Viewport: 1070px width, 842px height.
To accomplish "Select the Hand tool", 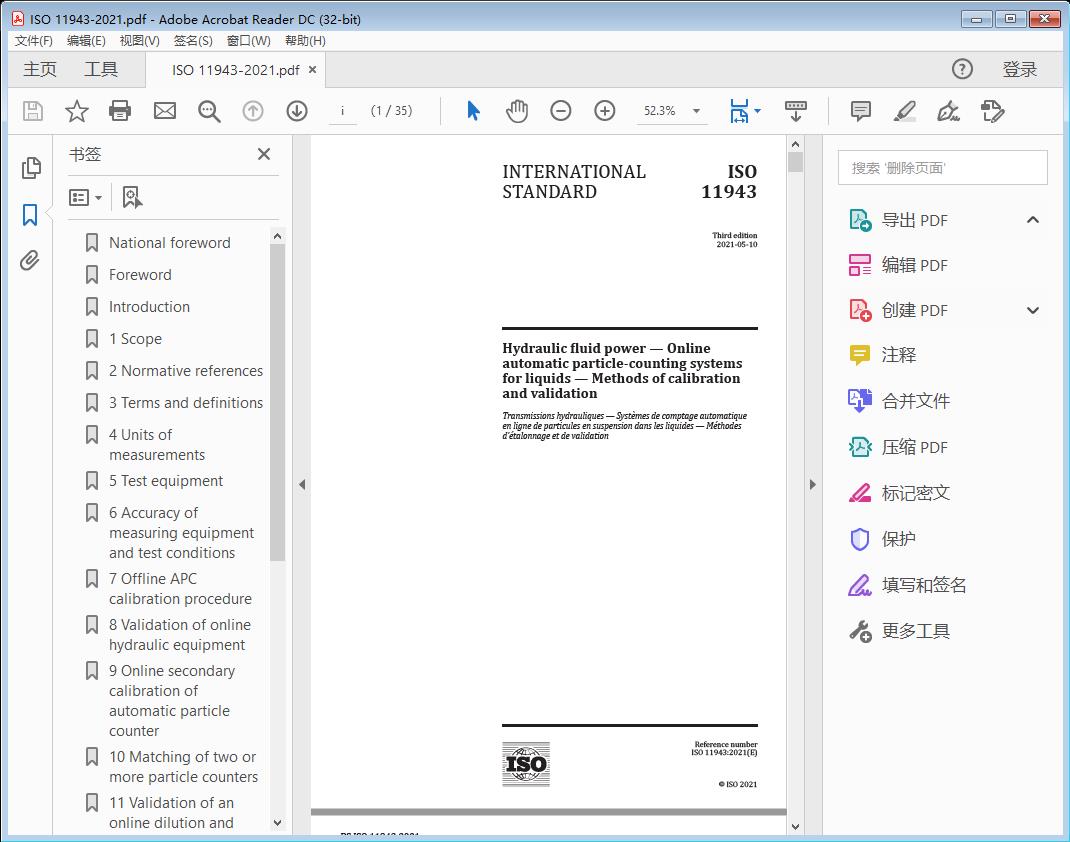I will point(517,111).
